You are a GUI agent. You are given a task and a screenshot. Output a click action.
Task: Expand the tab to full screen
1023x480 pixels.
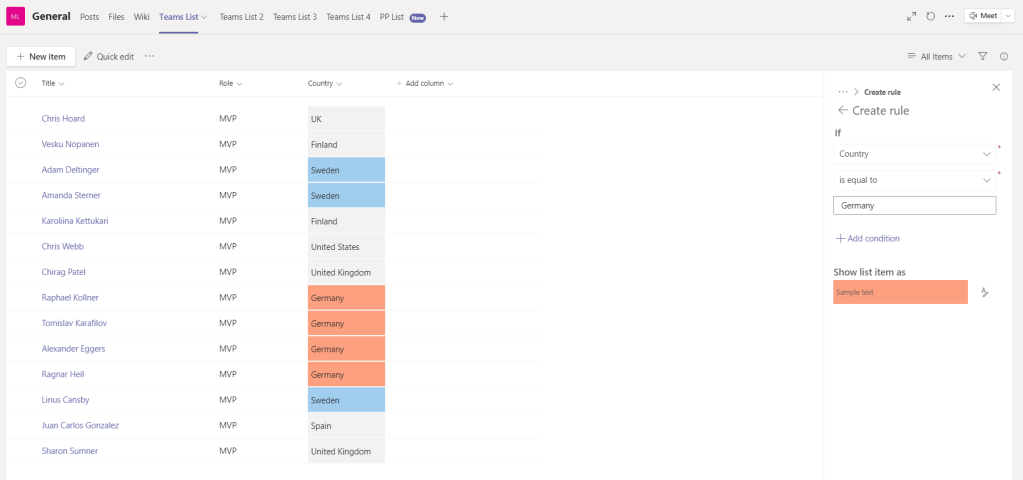point(911,16)
